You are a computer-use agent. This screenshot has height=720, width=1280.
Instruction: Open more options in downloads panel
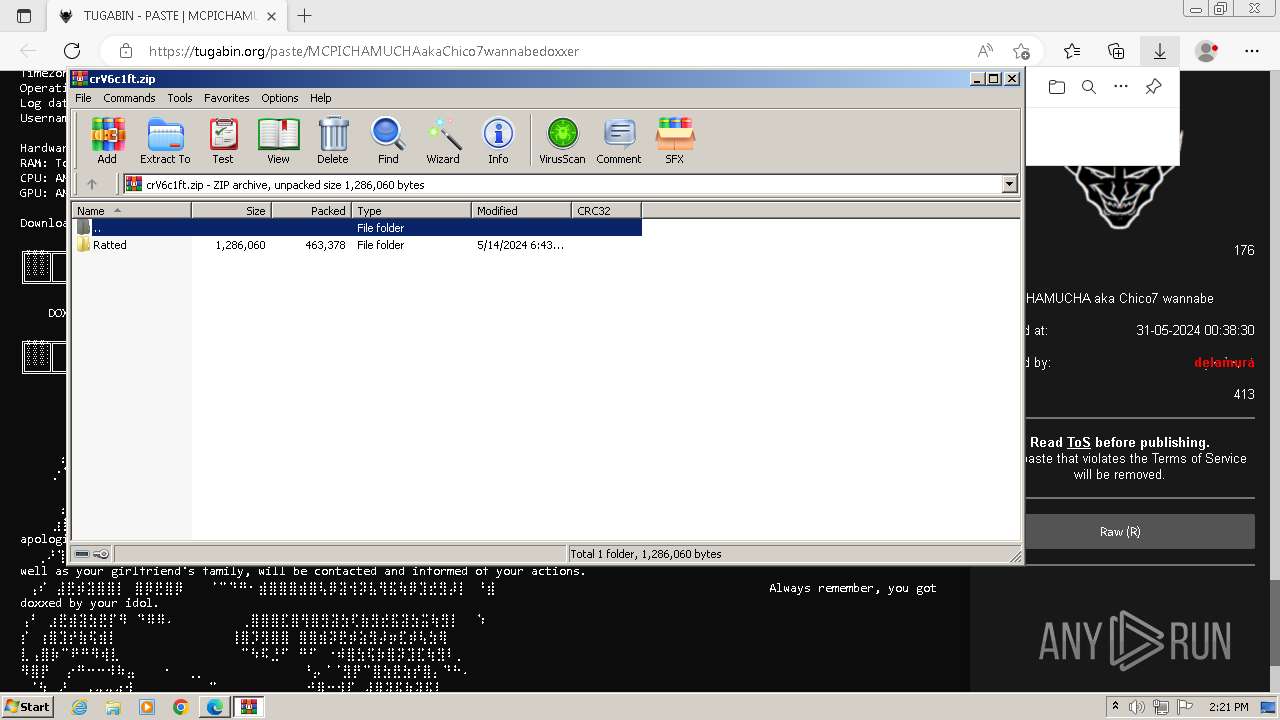(x=1121, y=87)
